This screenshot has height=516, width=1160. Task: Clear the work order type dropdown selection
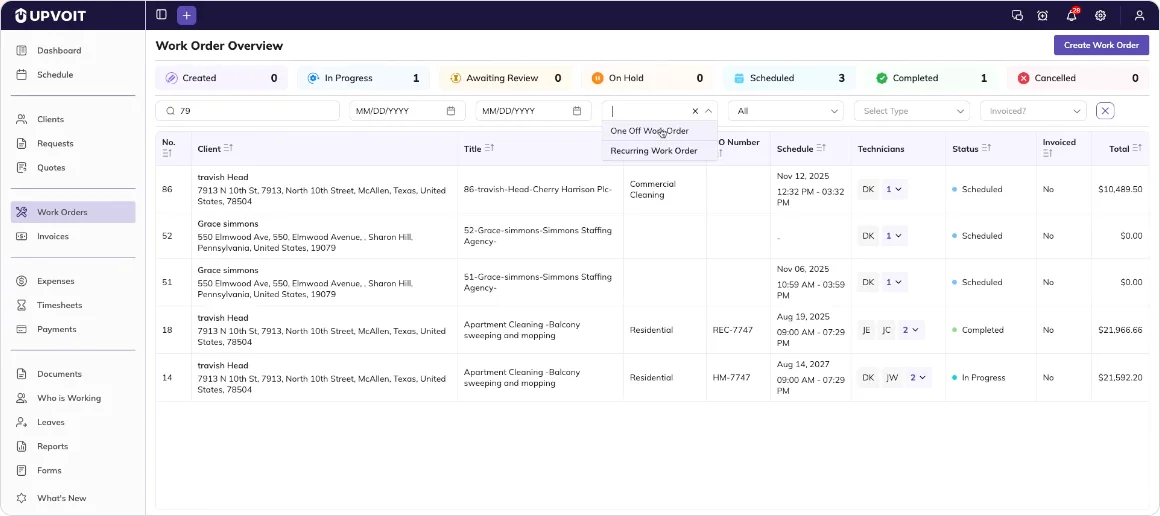click(695, 111)
